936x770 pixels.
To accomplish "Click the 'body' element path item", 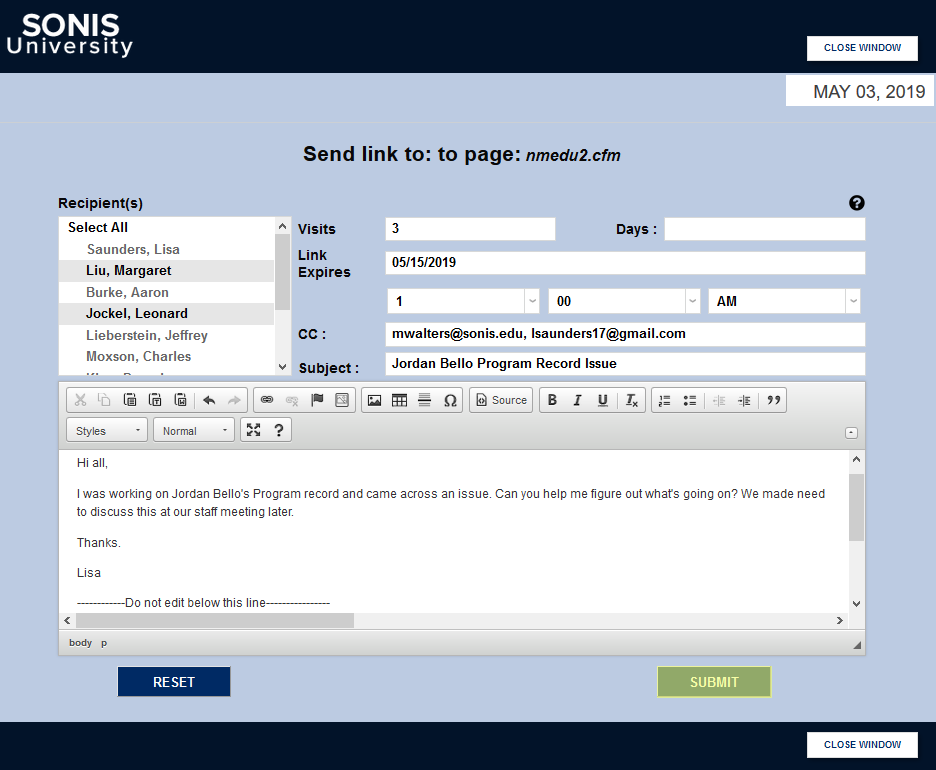I will pos(81,643).
